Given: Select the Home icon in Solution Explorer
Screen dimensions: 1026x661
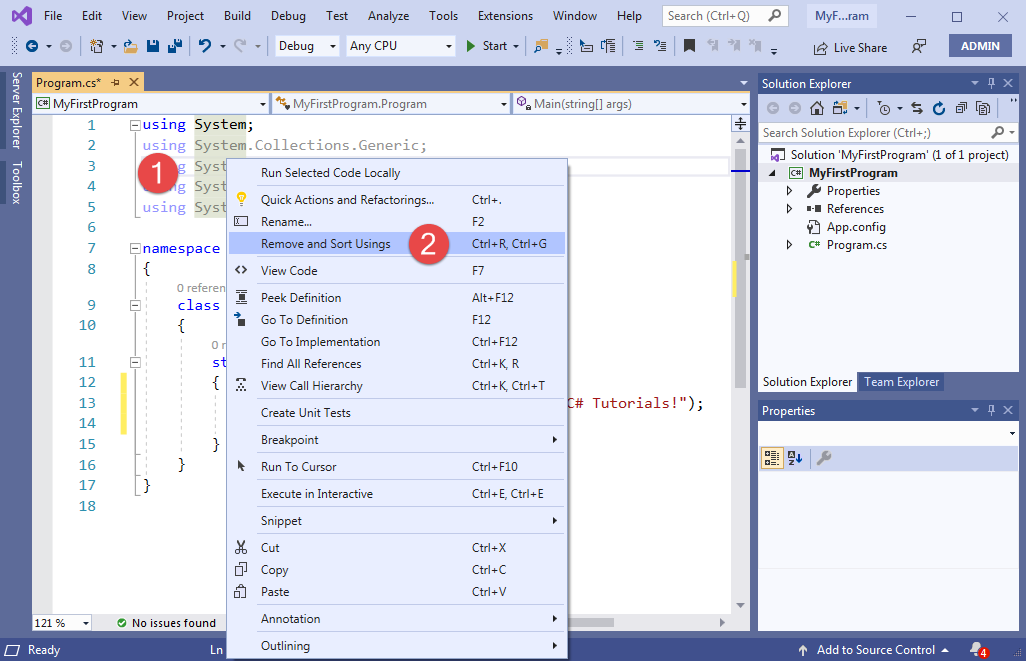Looking at the screenshot, I should click(x=816, y=108).
